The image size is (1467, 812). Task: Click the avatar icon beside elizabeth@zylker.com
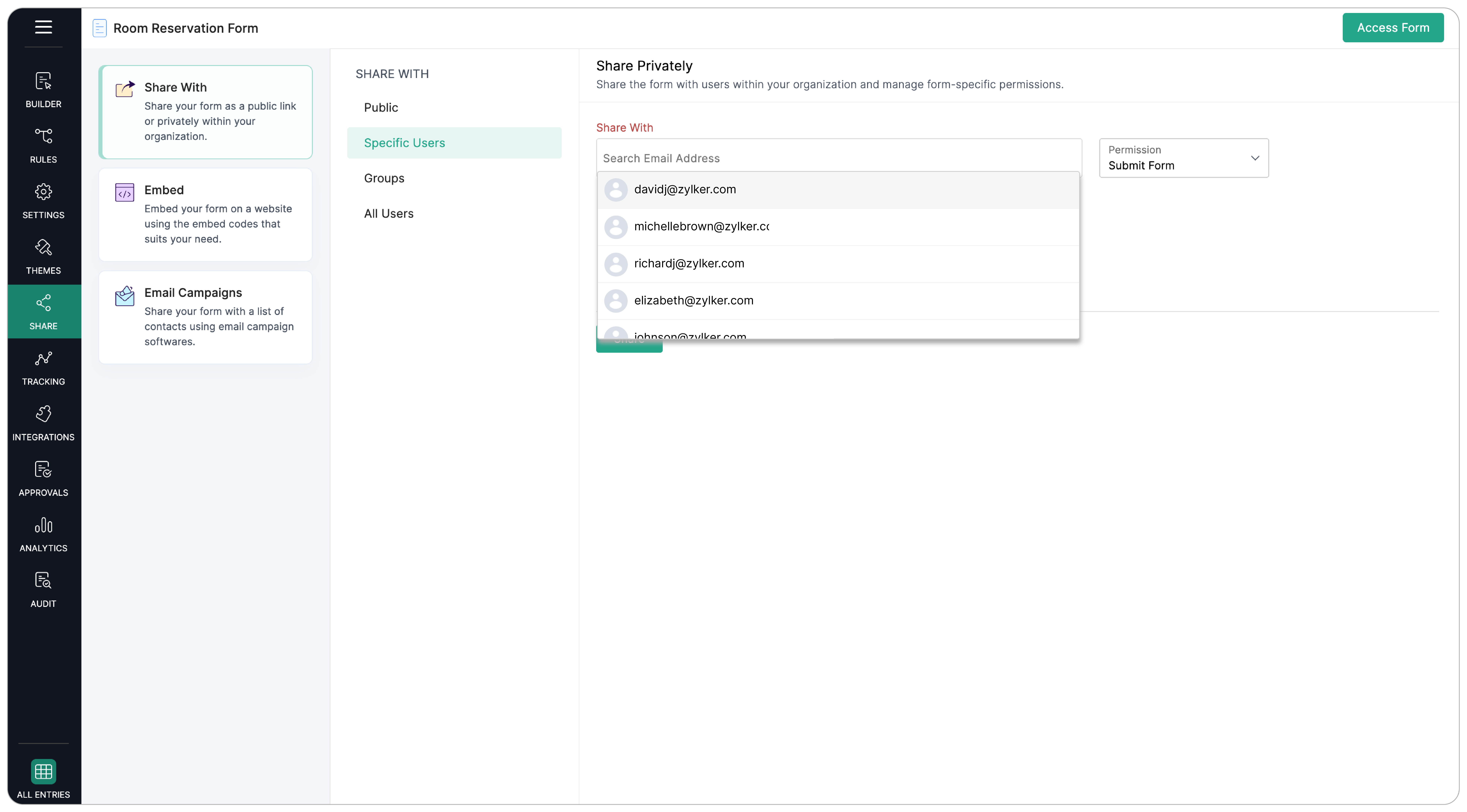click(x=616, y=301)
